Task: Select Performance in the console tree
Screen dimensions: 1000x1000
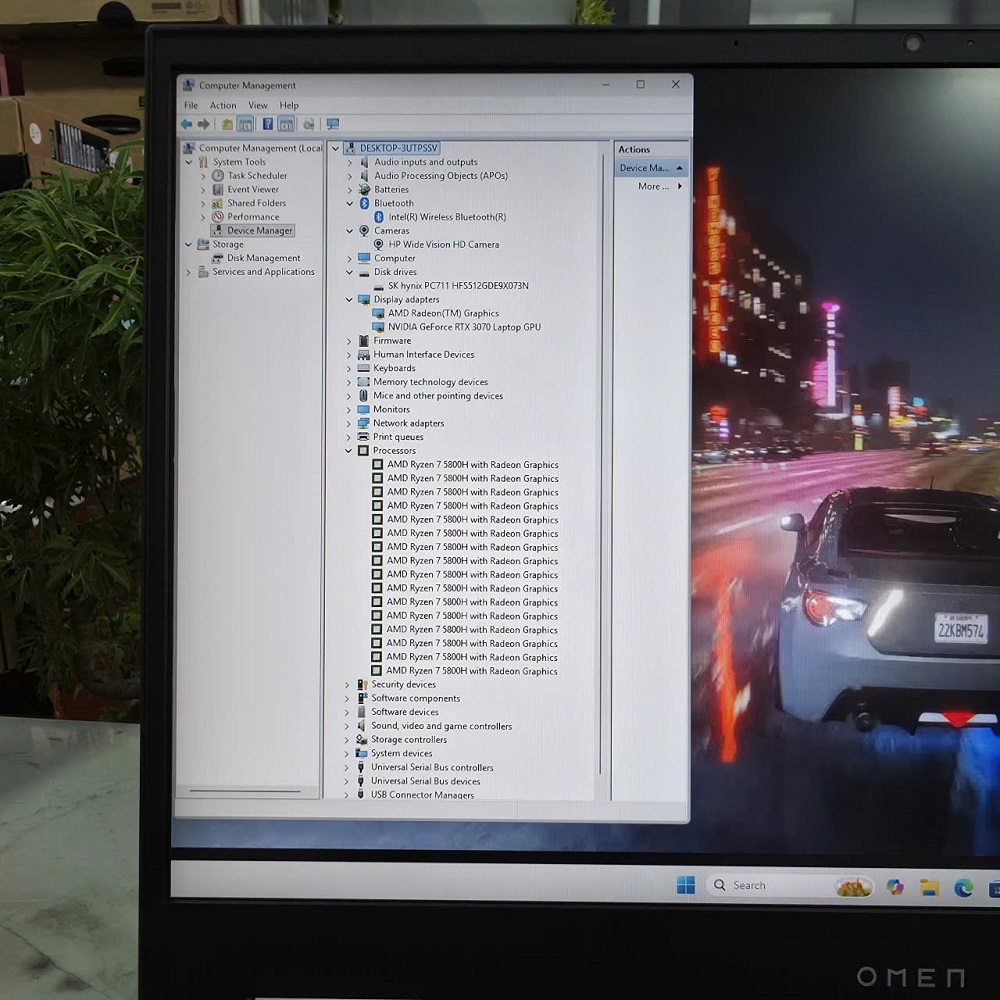Action: click(253, 217)
